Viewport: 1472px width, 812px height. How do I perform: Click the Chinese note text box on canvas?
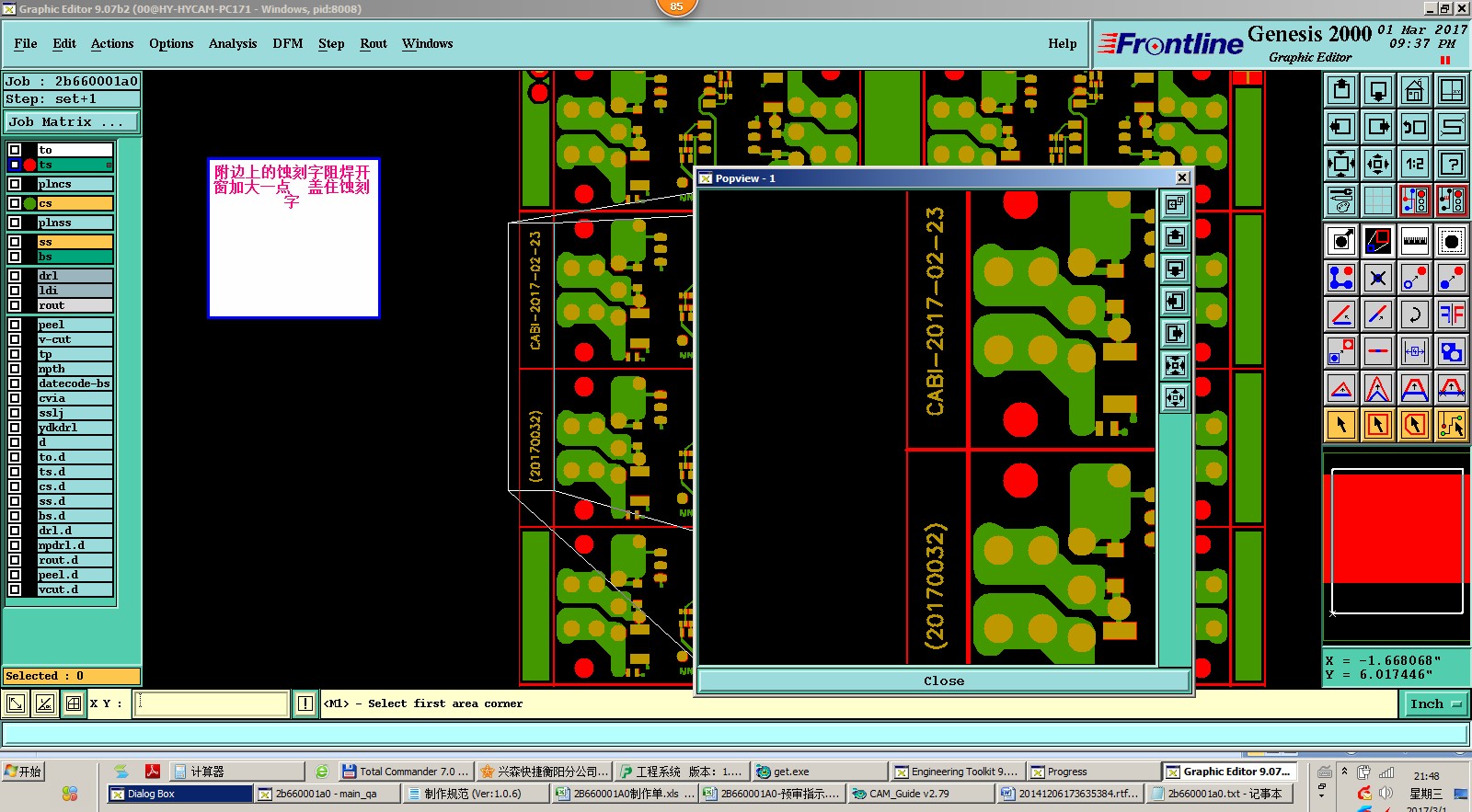click(293, 238)
